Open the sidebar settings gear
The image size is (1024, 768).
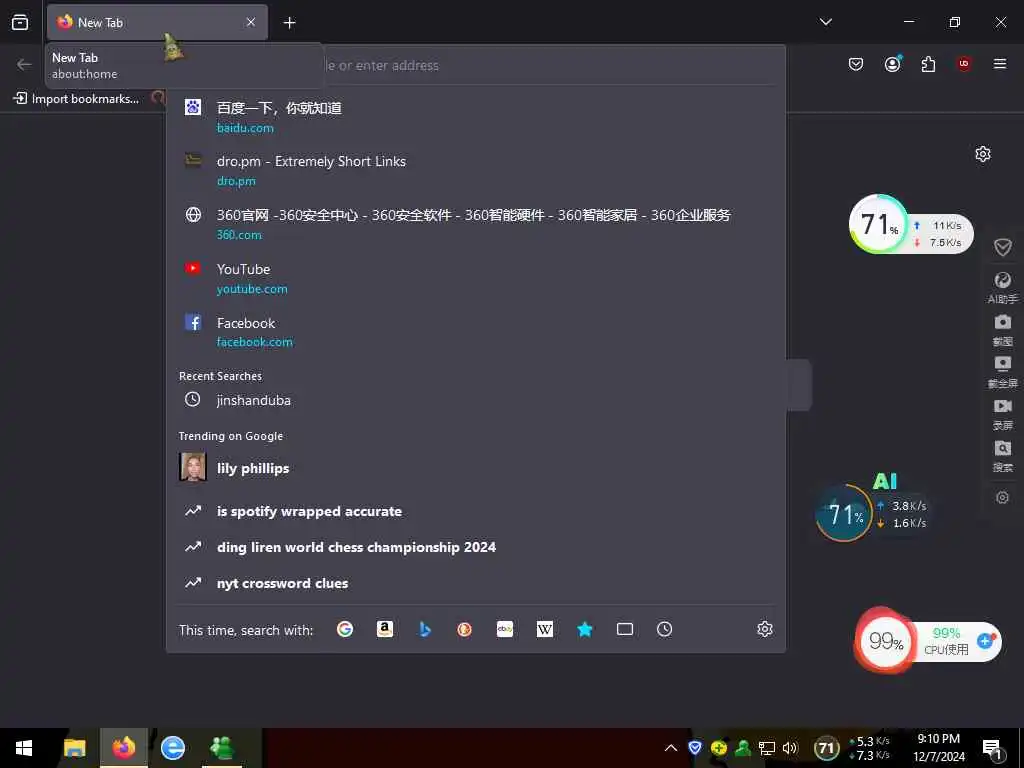(1002, 498)
